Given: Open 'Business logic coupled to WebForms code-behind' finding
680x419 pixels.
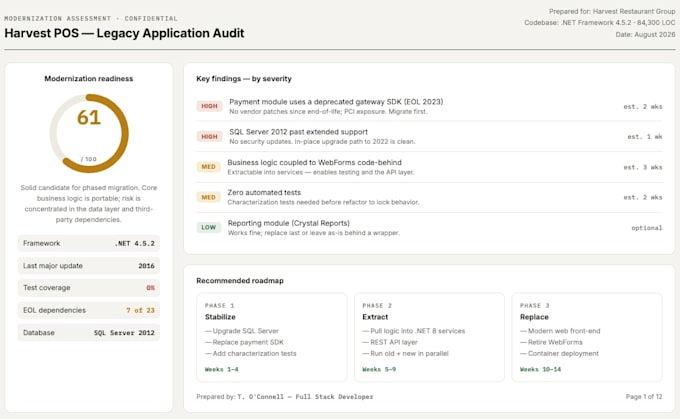Looking at the screenshot, I should click(314, 163).
